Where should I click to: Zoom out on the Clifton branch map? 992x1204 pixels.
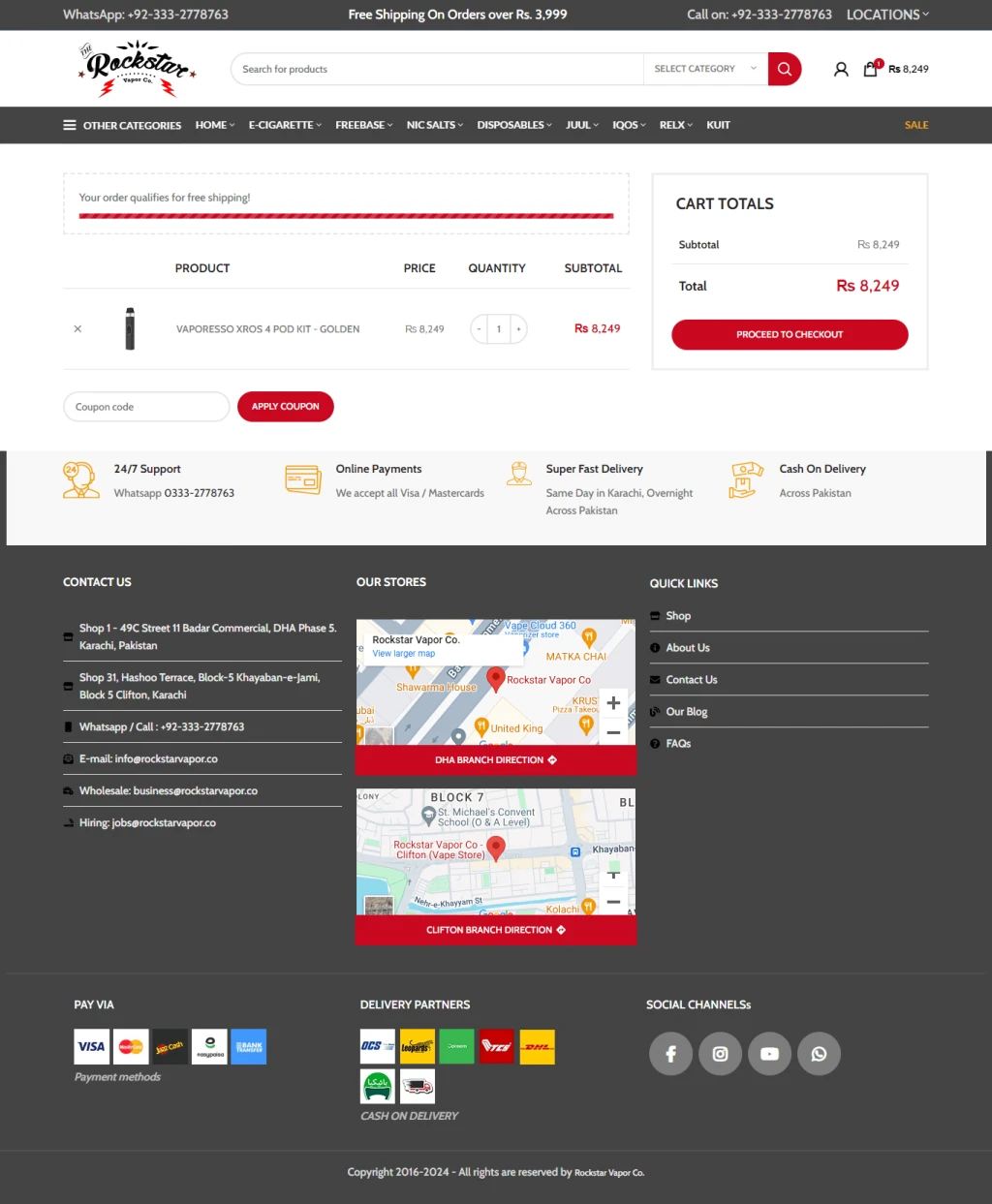coord(613,902)
